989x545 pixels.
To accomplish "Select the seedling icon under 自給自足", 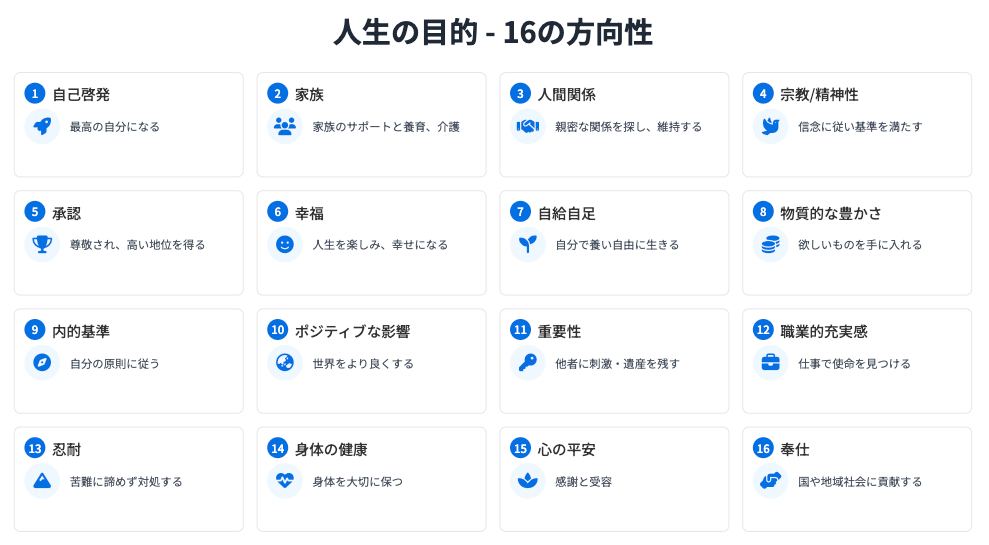I will [x=528, y=245].
